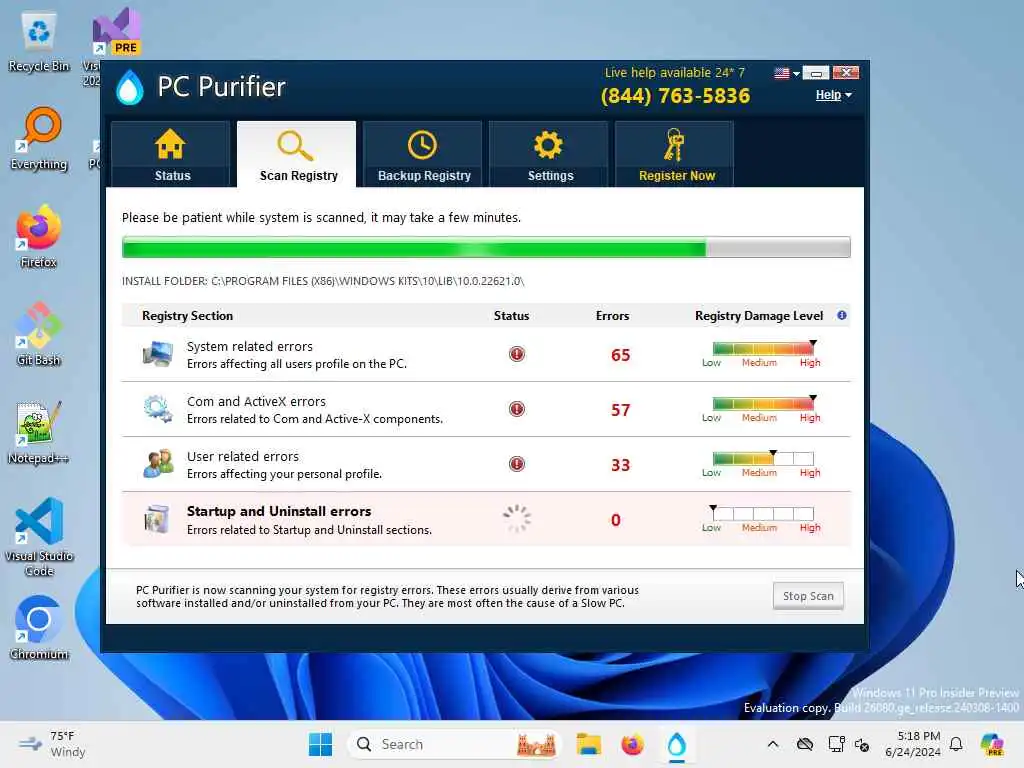
Task: Minimize the PC Purifier window
Action: (816, 73)
